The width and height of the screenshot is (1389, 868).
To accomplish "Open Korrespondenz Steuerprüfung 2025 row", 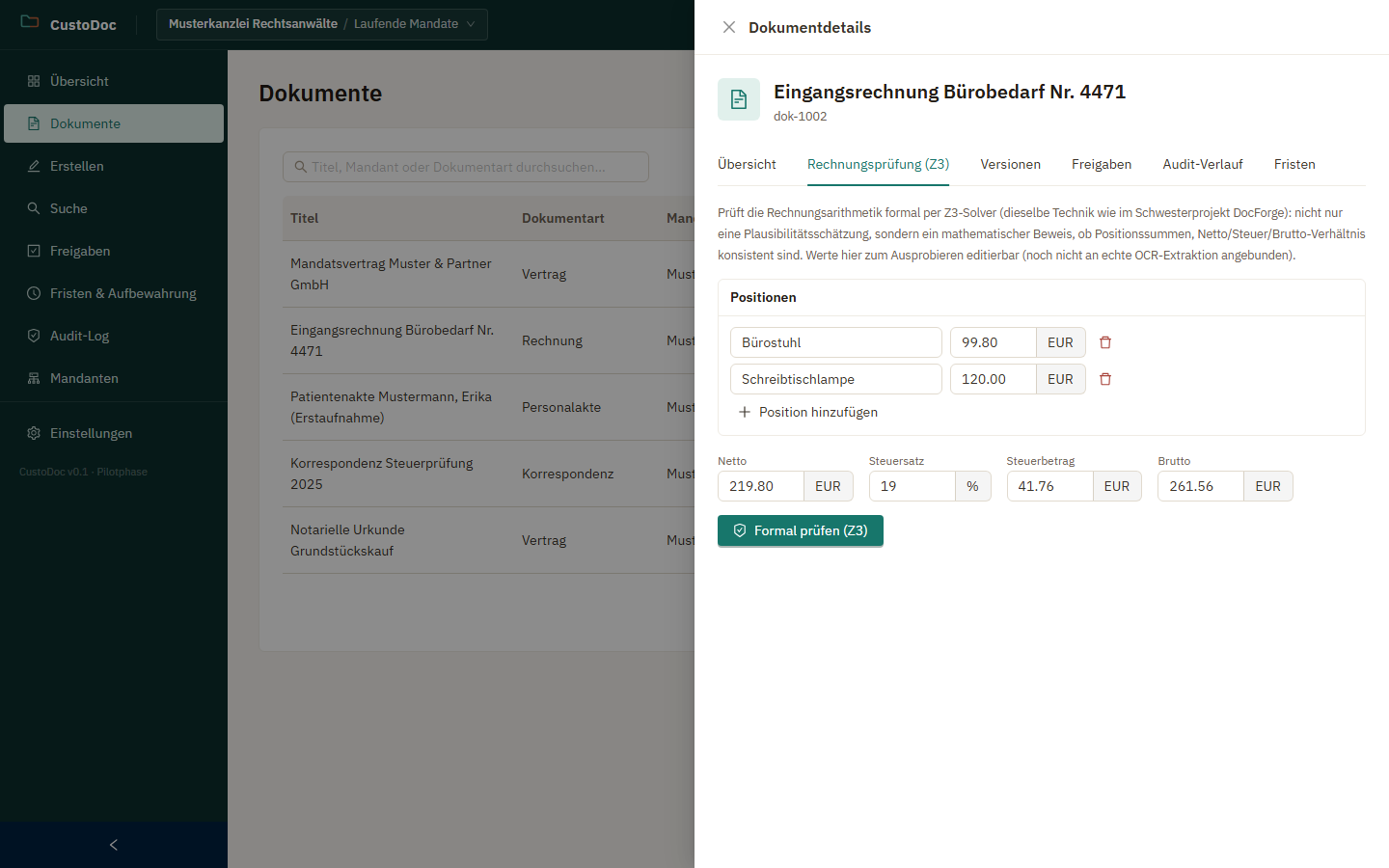I will [488, 474].
